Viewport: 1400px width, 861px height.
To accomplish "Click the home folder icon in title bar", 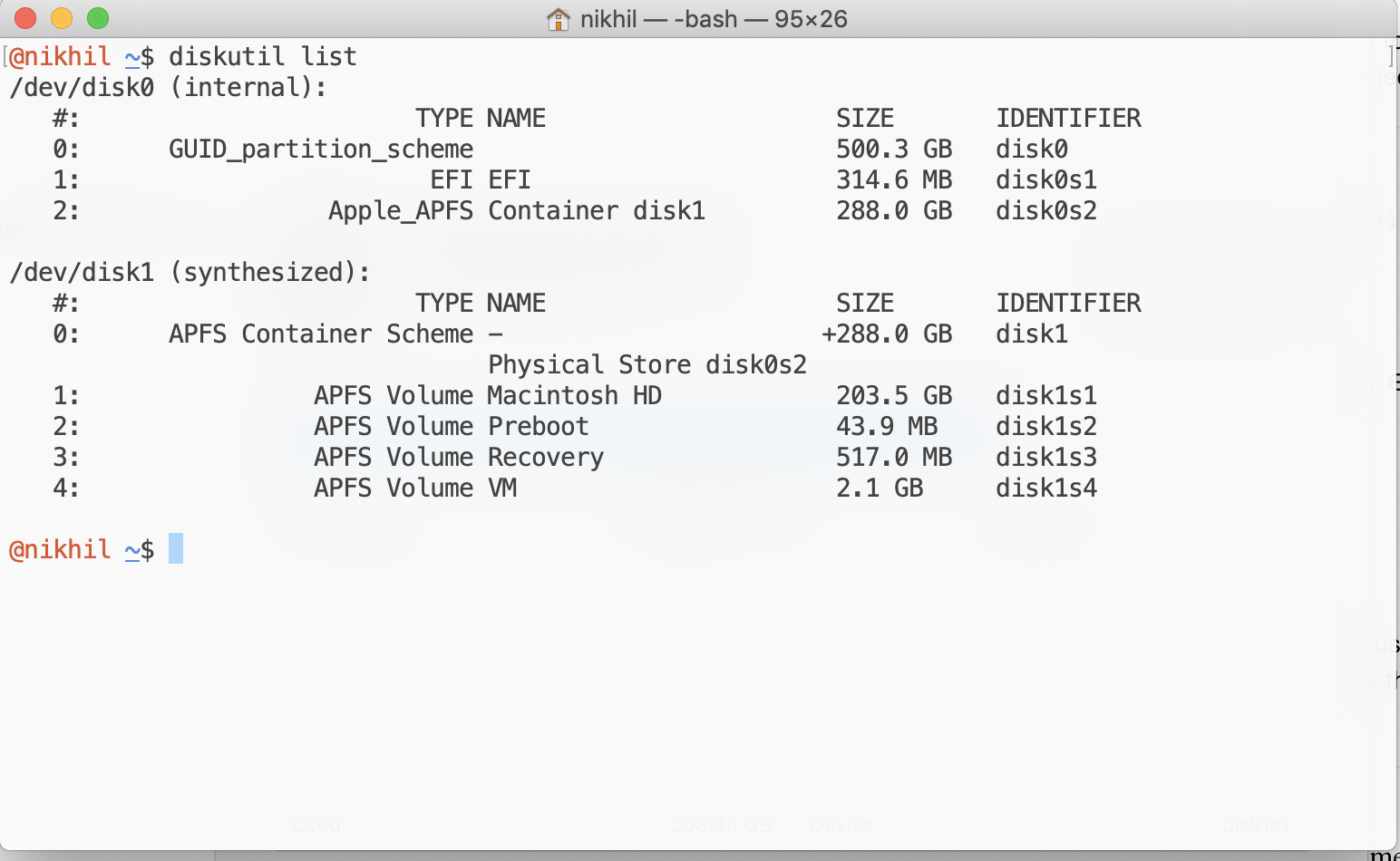I will 559,19.
